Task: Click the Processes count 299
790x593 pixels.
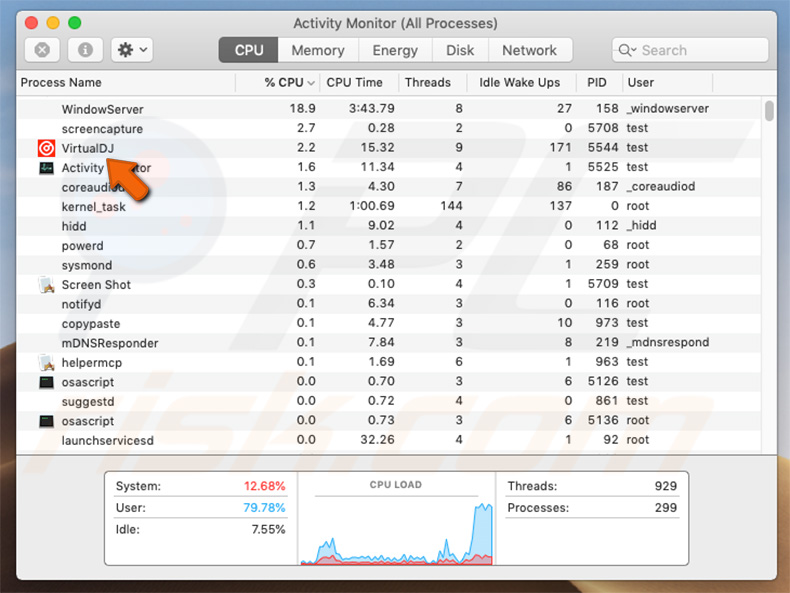Action: coord(666,508)
